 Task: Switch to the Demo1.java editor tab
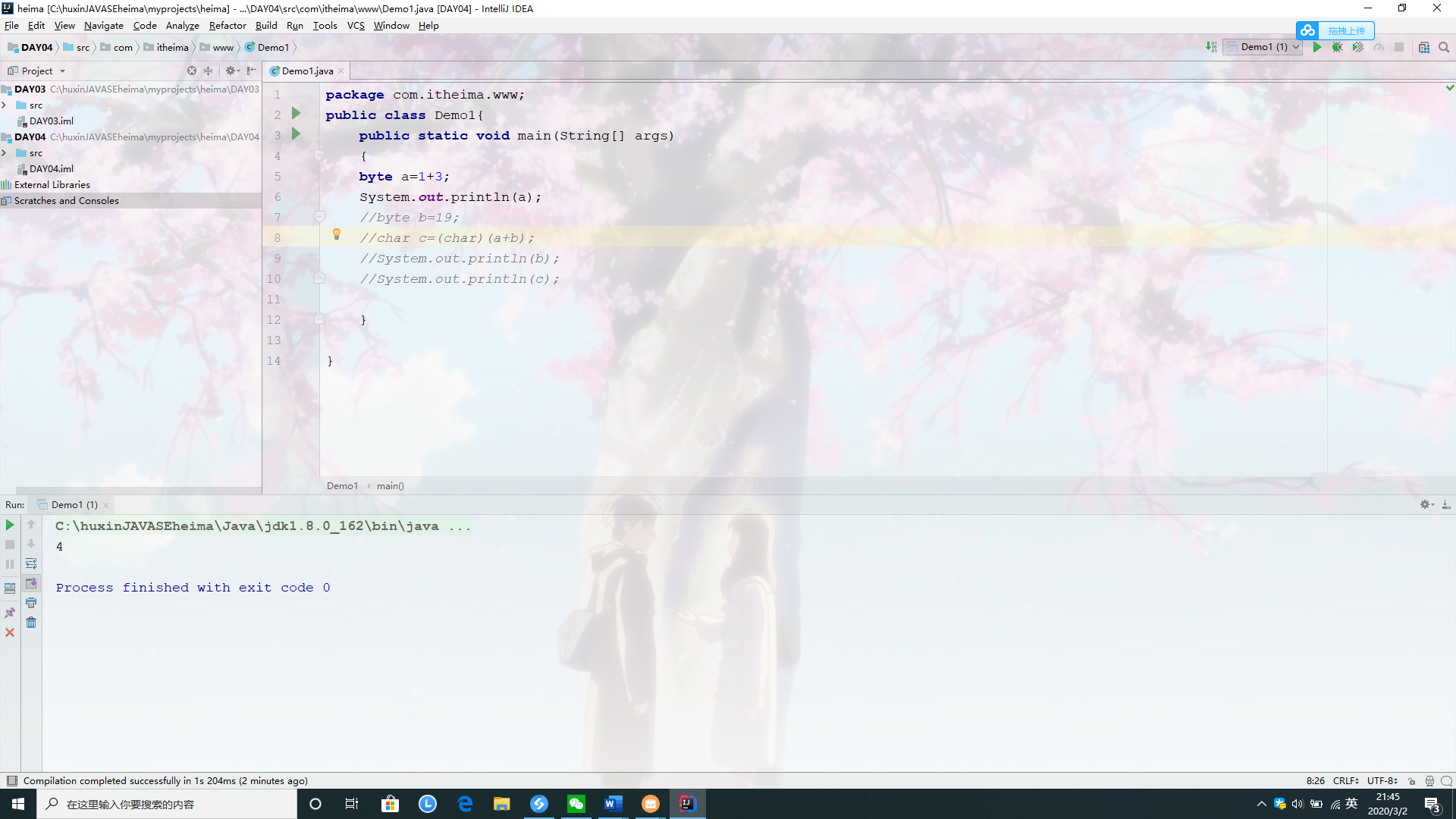pos(306,71)
